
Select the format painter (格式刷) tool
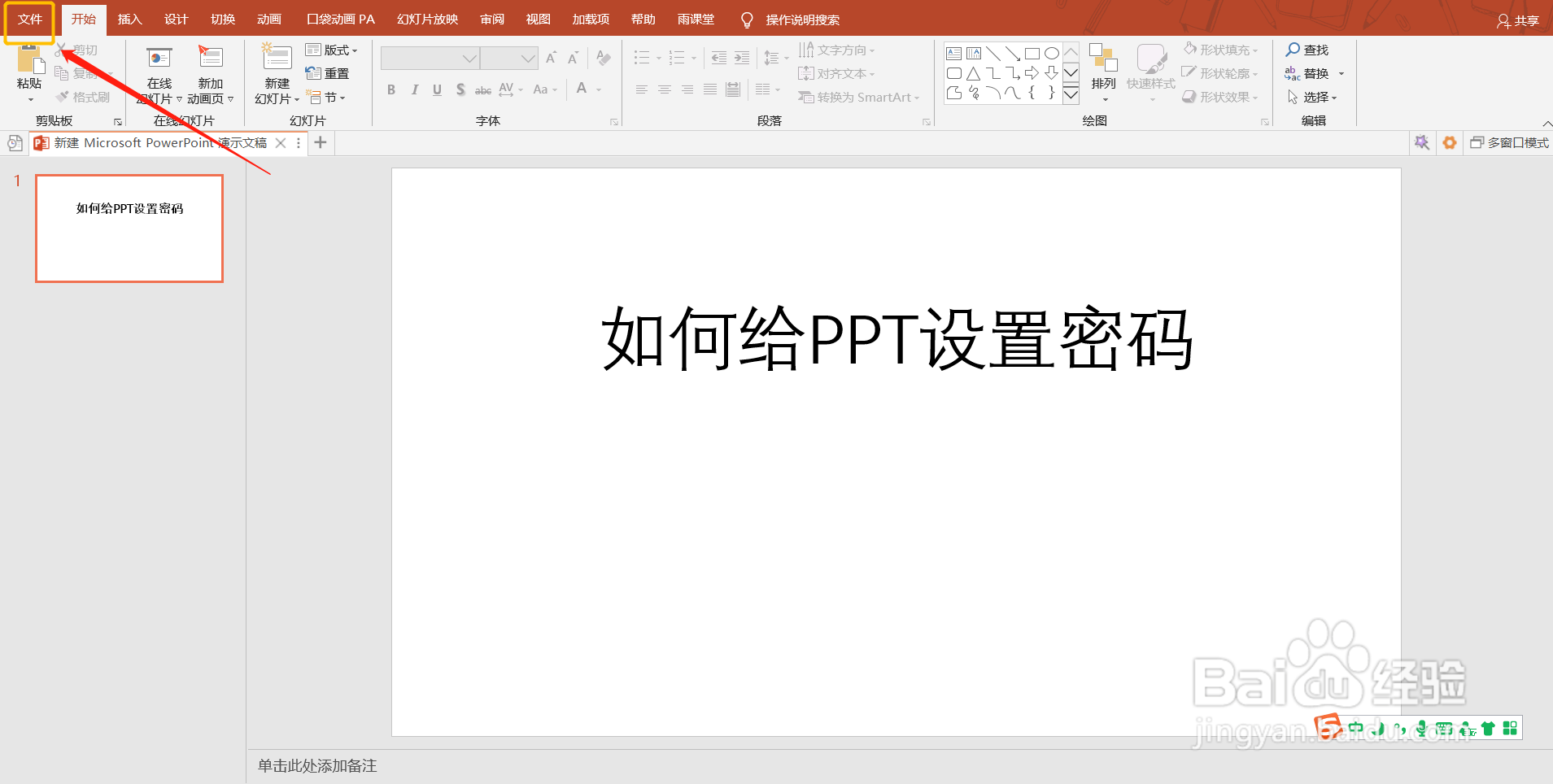click(84, 97)
